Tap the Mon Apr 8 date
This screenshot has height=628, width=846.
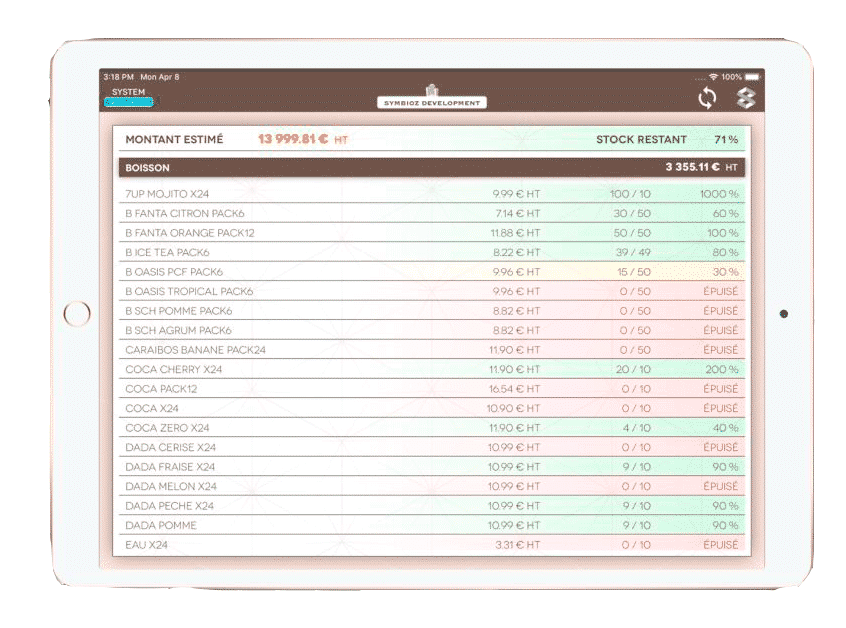[x=160, y=77]
